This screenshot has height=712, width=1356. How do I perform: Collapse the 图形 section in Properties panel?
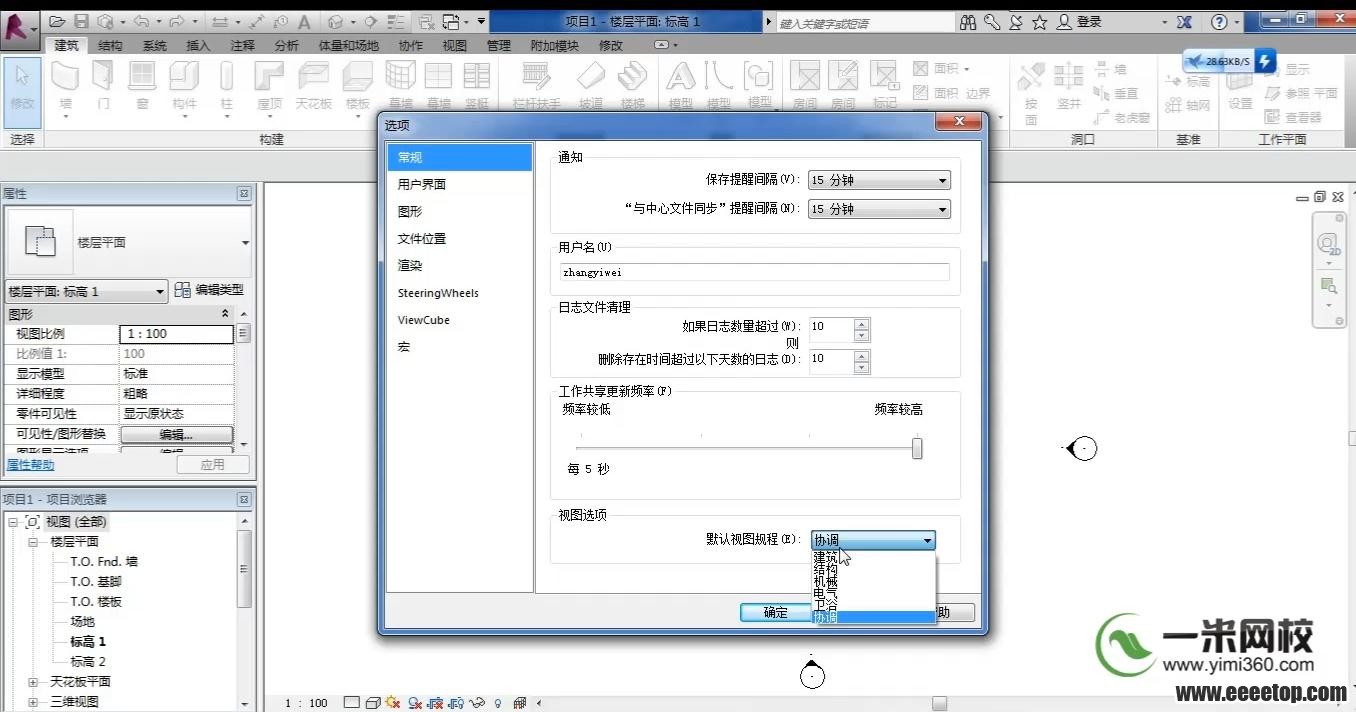225,314
